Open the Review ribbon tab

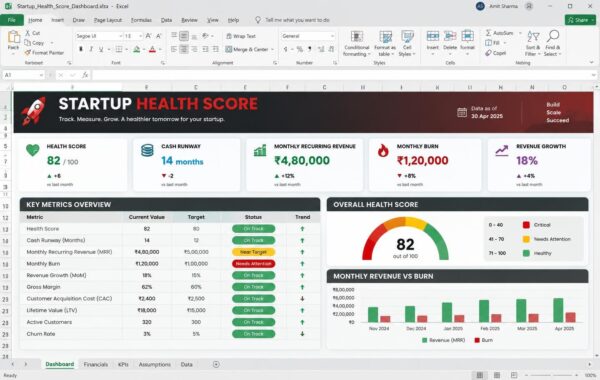click(x=189, y=20)
